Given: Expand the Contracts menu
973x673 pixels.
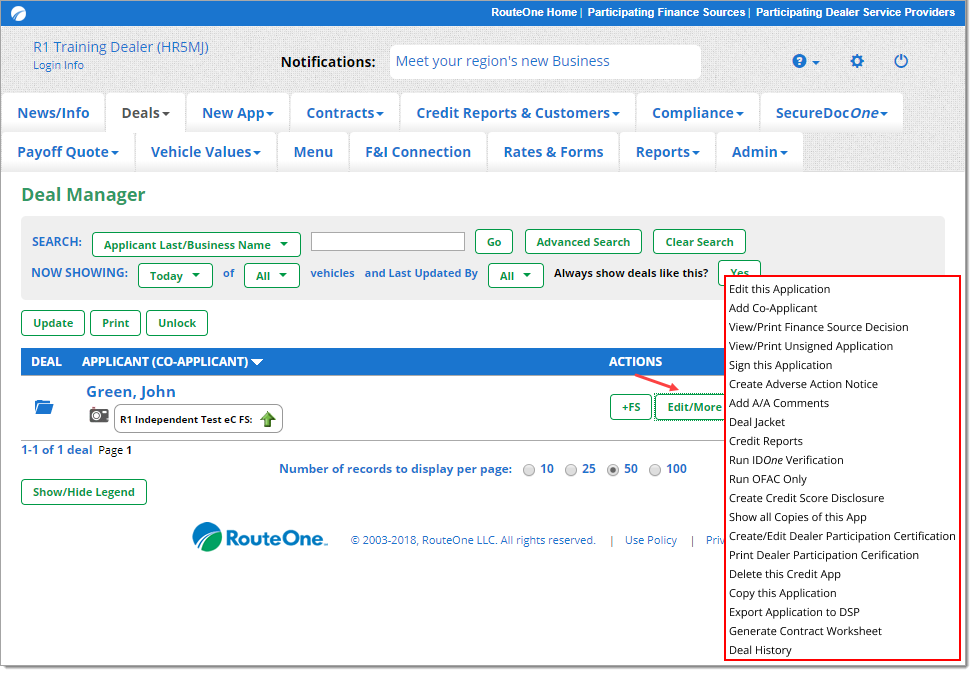Looking at the screenshot, I should point(345,113).
